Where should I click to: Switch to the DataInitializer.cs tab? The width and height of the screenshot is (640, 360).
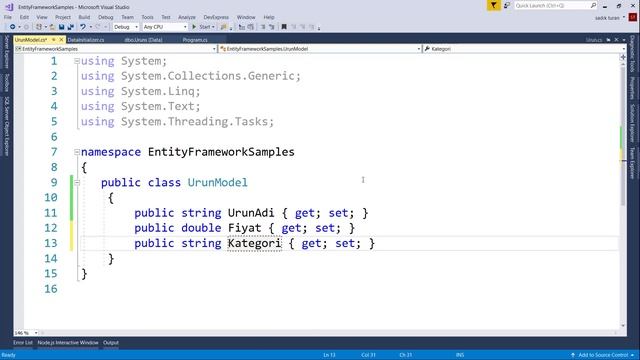coord(86,40)
